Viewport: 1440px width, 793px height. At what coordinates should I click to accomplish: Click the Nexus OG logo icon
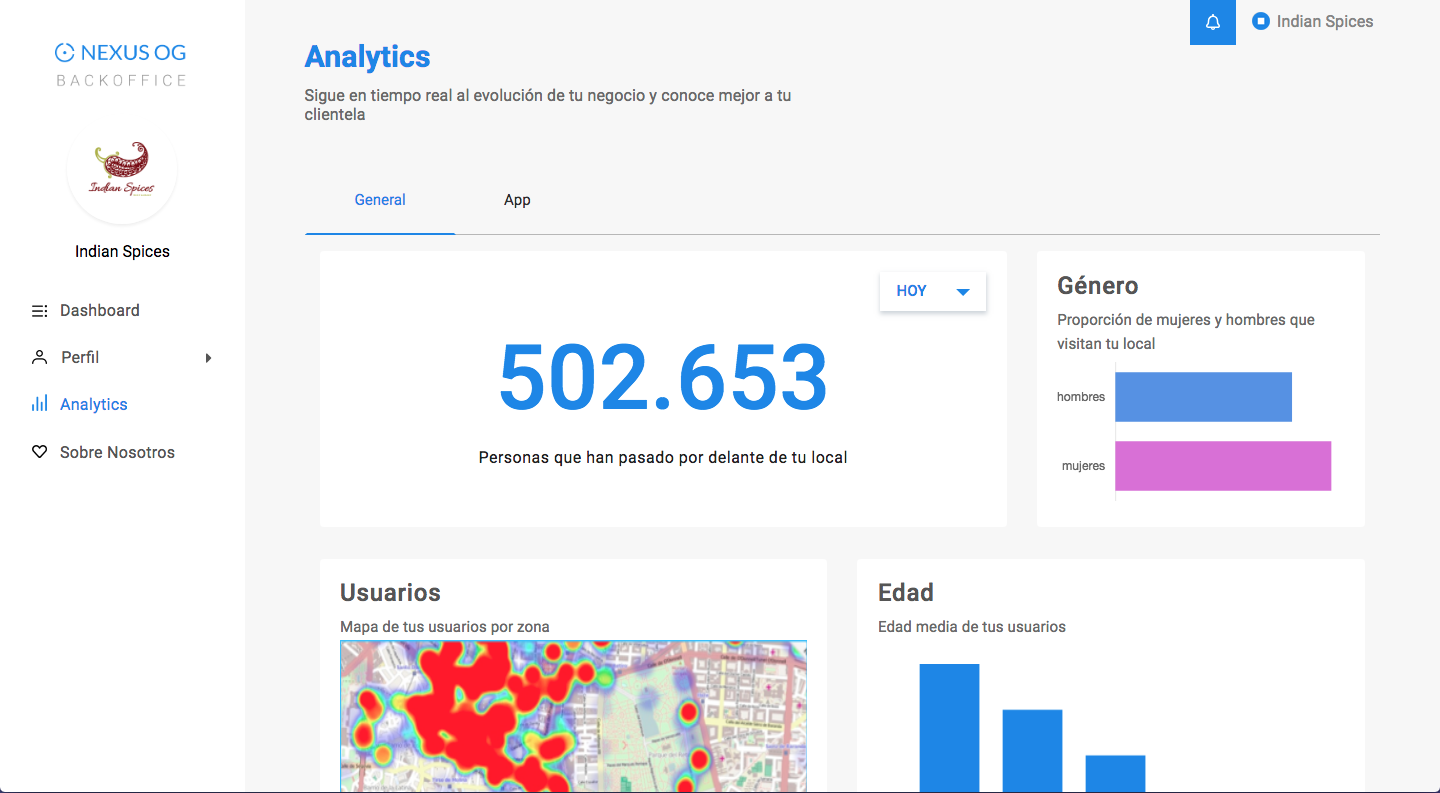tap(65, 53)
